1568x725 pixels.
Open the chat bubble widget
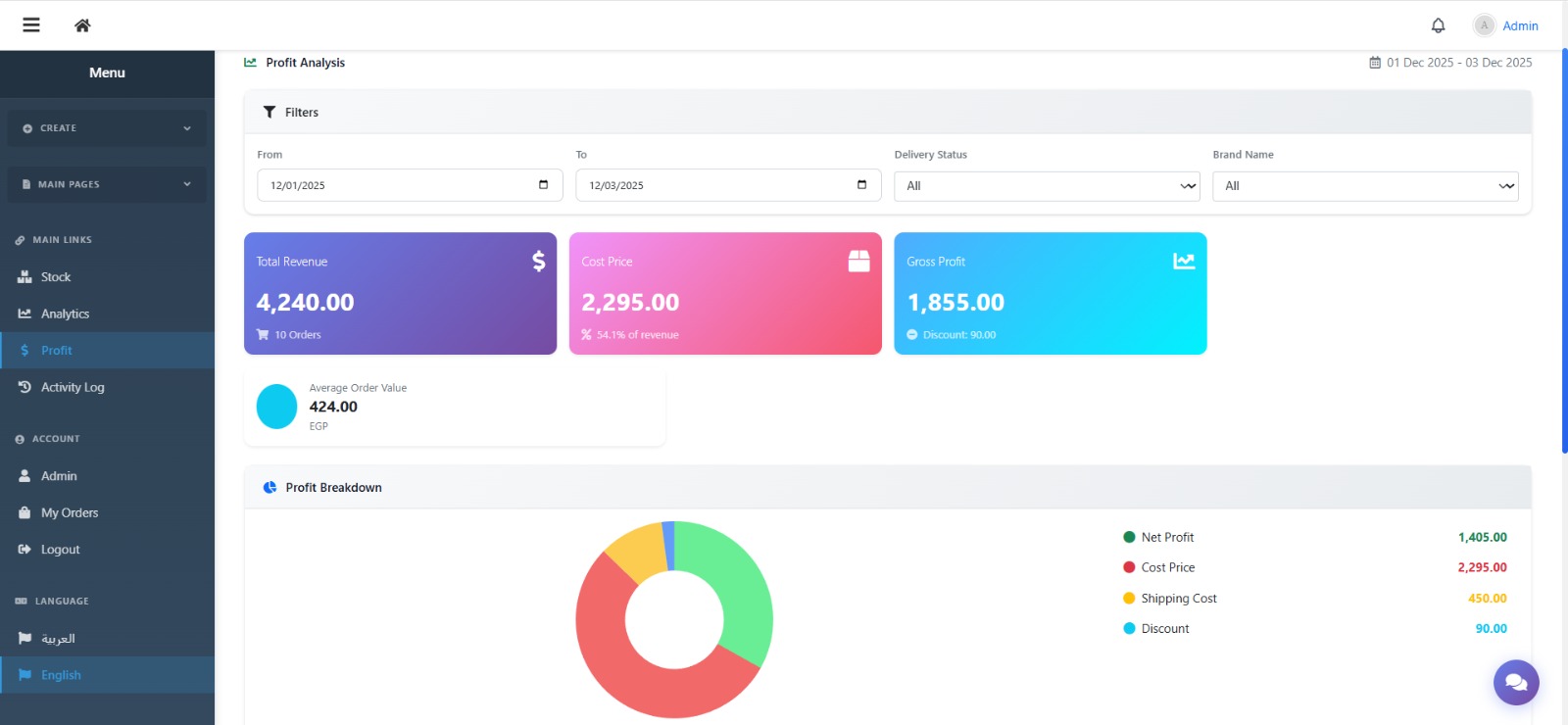tap(1516, 682)
